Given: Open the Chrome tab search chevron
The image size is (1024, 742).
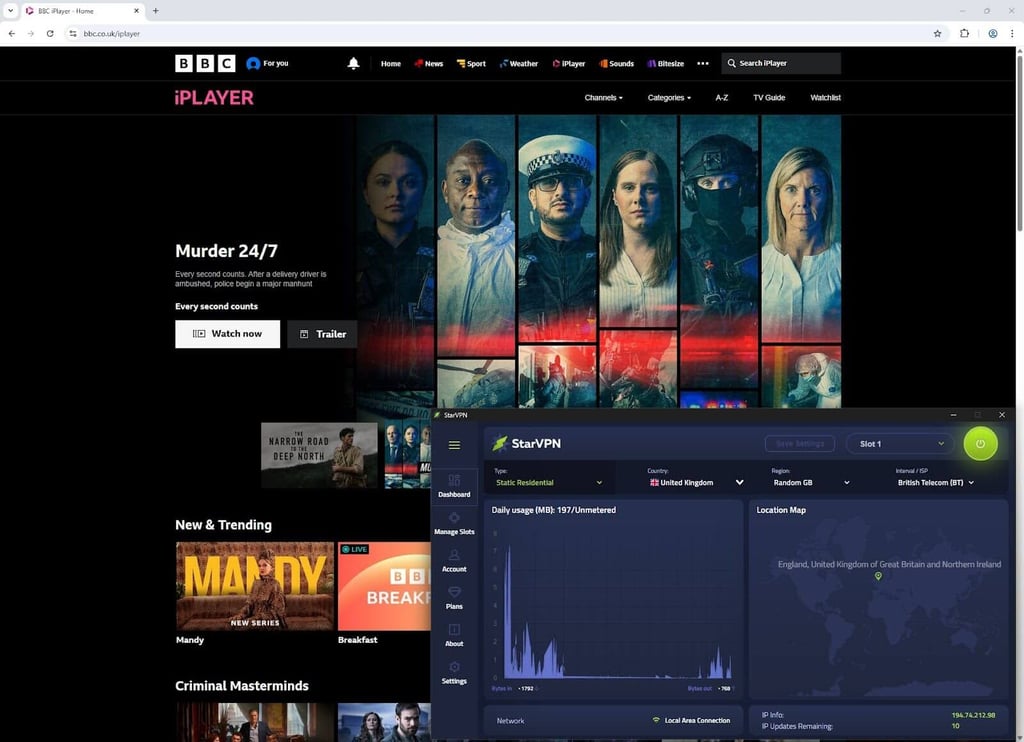Looking at the screenshot, I should click(10, 10).
